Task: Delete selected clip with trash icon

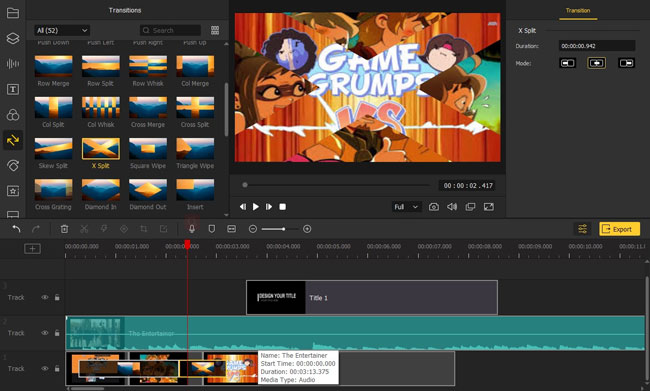Action: coord(64,229)
